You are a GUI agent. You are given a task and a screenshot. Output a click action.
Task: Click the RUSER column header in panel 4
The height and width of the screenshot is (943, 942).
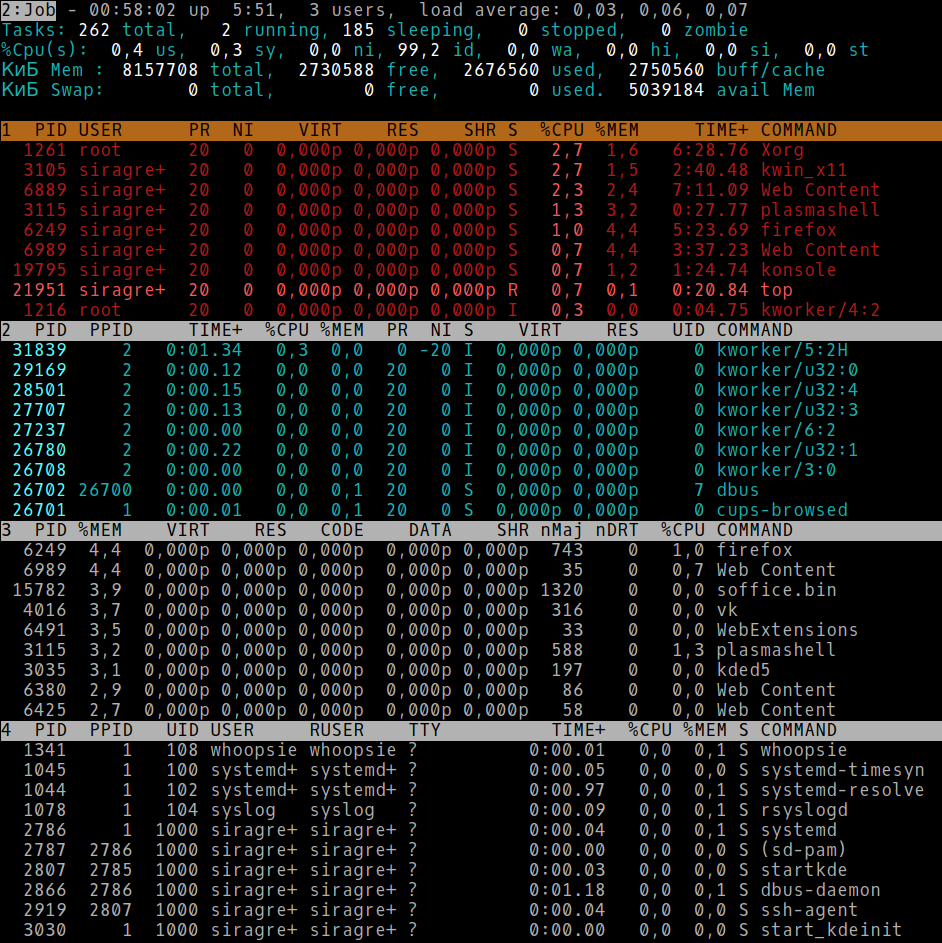point(336,730)
